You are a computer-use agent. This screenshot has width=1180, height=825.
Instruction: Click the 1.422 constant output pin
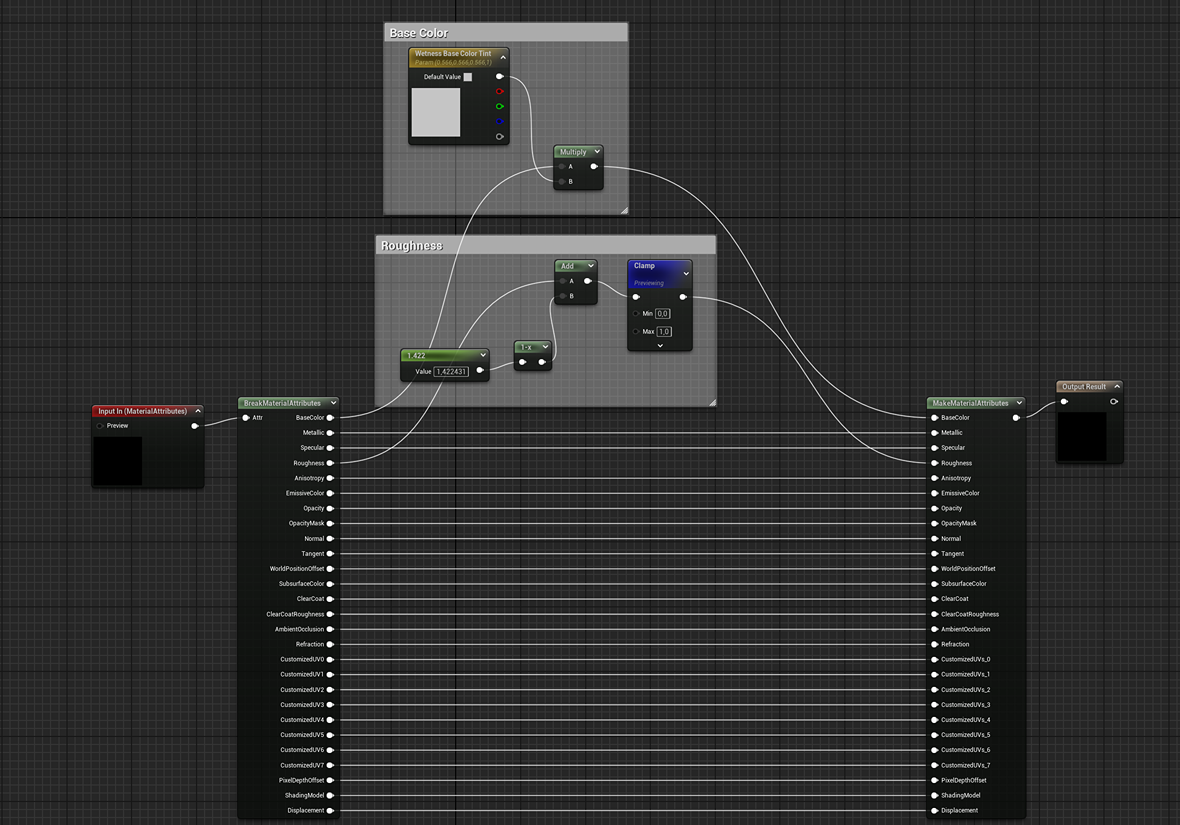tap(480, 370)
